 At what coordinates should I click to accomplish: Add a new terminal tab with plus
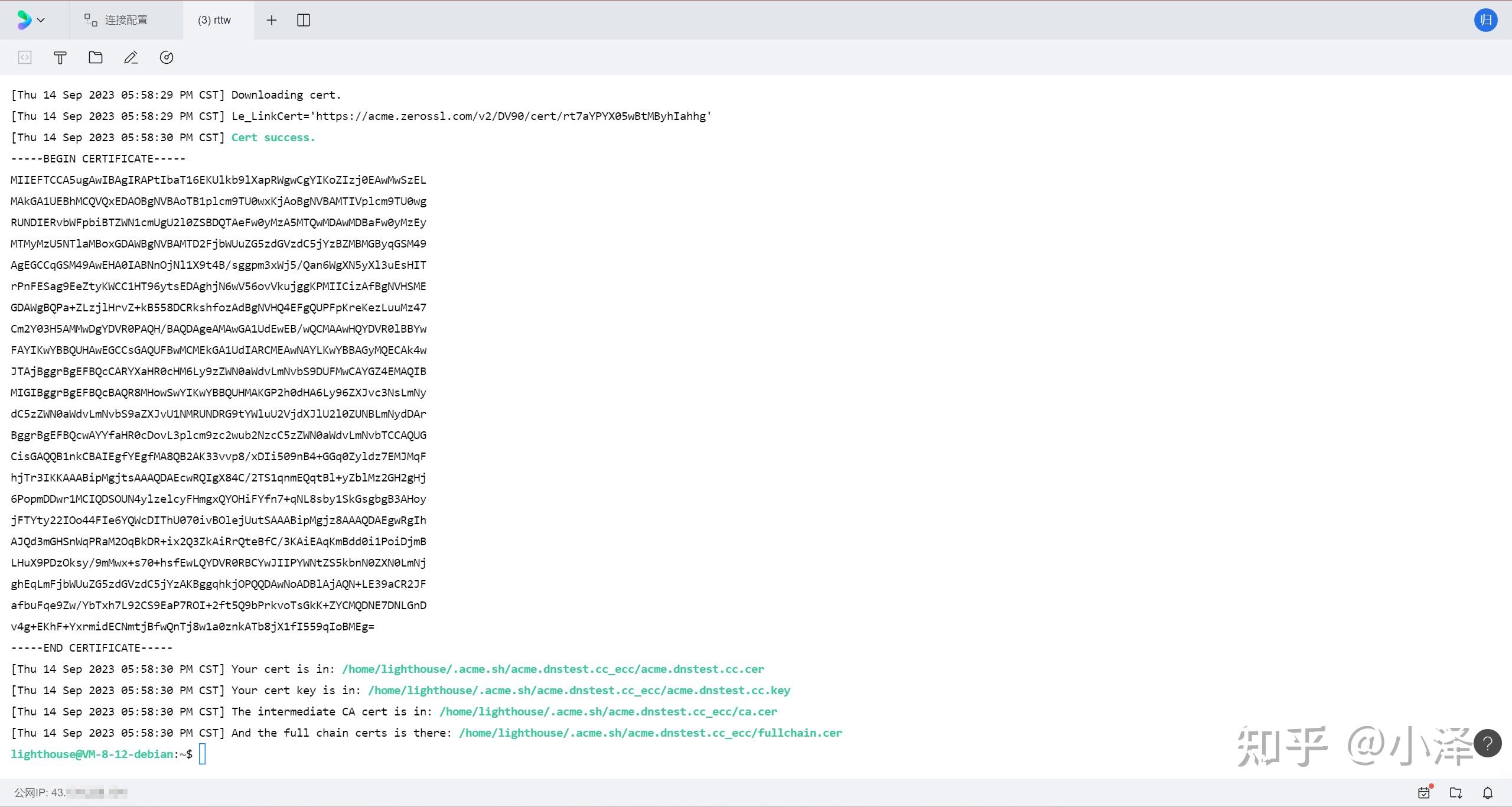272,20
